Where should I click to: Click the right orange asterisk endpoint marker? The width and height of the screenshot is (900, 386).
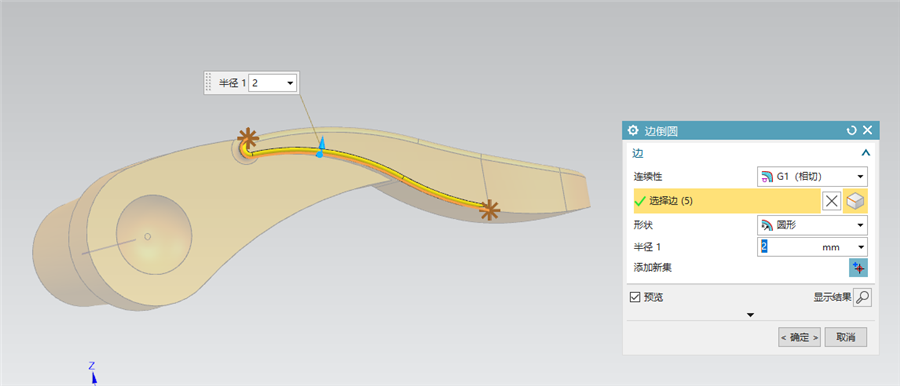point(489,210)
